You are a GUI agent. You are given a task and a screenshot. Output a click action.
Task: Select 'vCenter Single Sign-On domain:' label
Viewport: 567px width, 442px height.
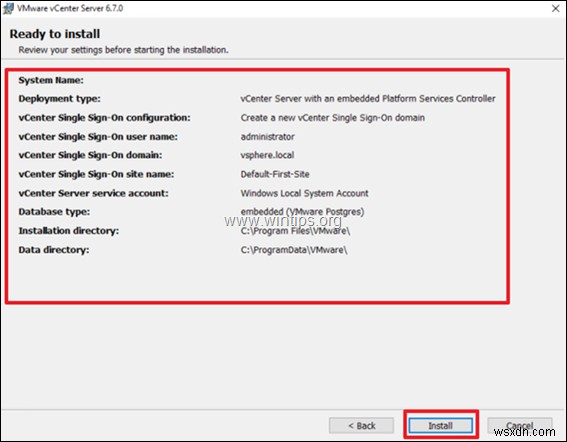[x=90, y=155]
